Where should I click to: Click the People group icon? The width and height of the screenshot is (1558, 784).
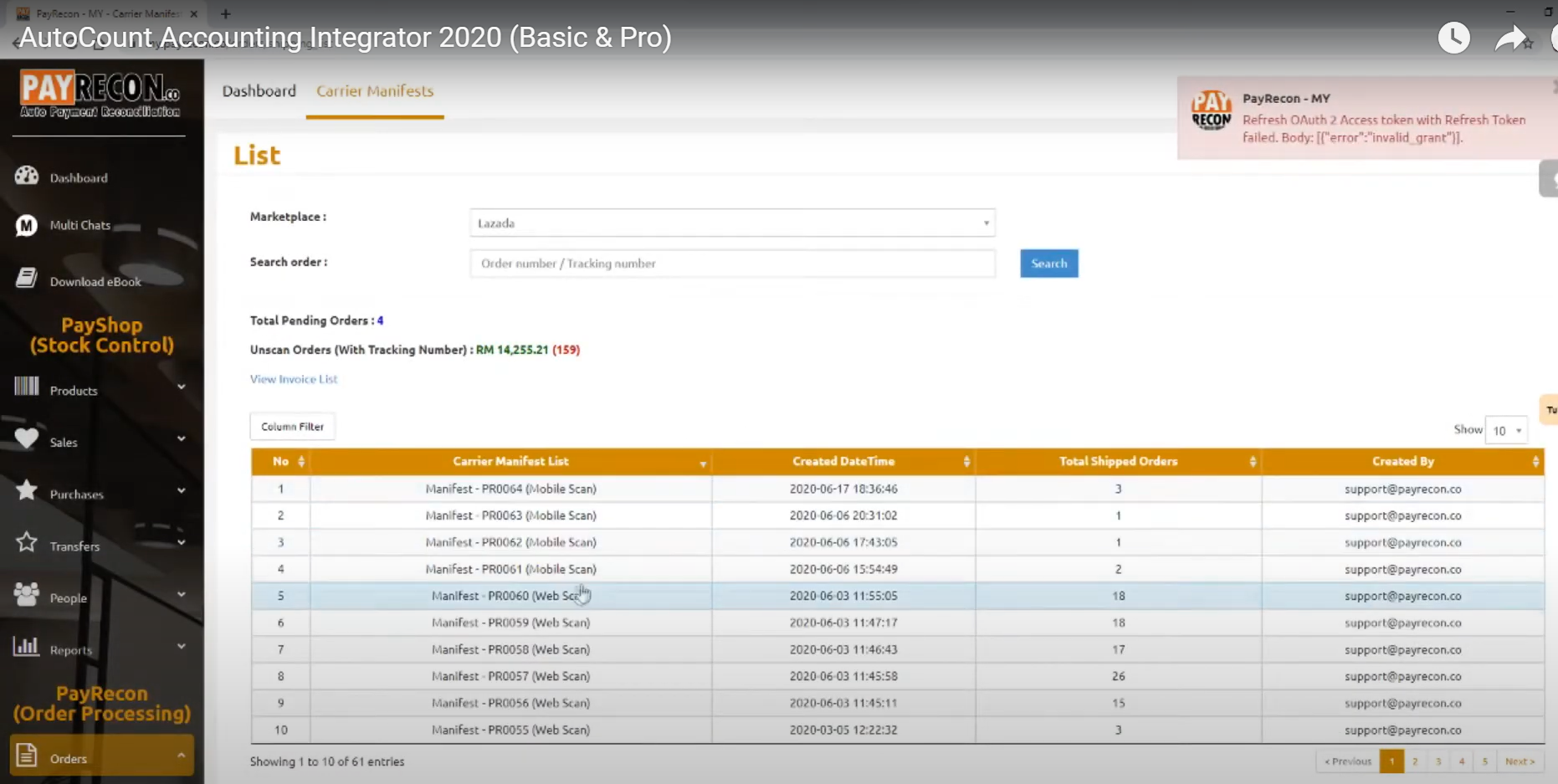click(27, 594)
